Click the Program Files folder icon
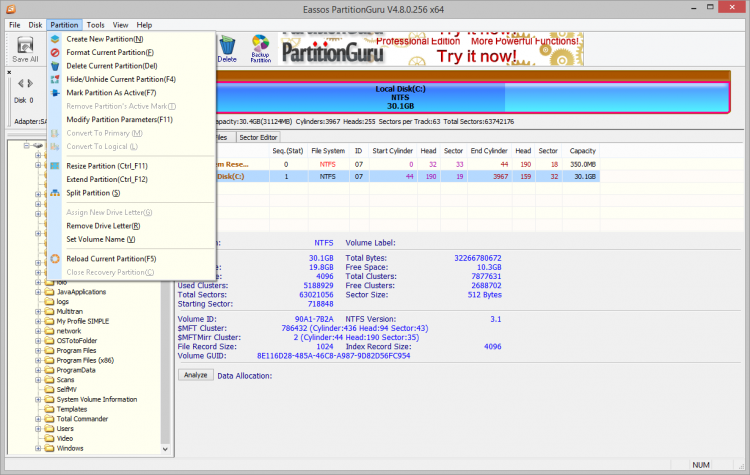The image size is (750, 475). (x=49, y=350)
